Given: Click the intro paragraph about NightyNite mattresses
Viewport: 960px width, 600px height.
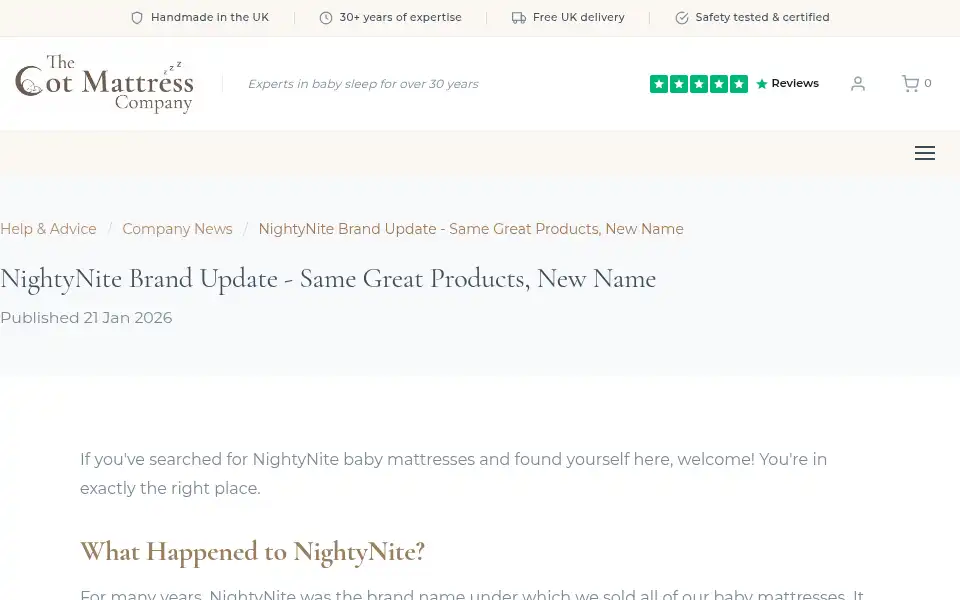Looking at the screenshot, I should tap(454, 474).
